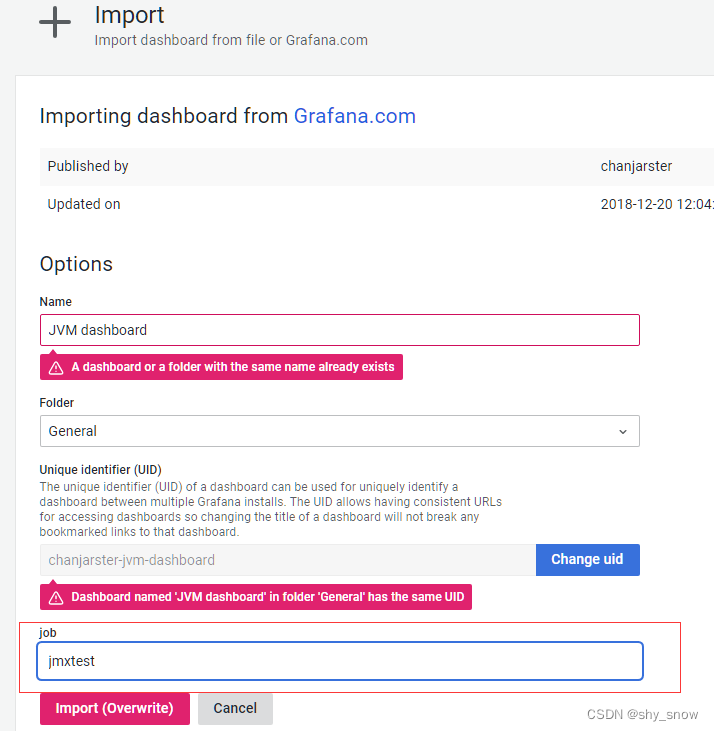This screenshot has width=714, height=731.
Task: Click the Cancel button
Action: click(235, 708)
